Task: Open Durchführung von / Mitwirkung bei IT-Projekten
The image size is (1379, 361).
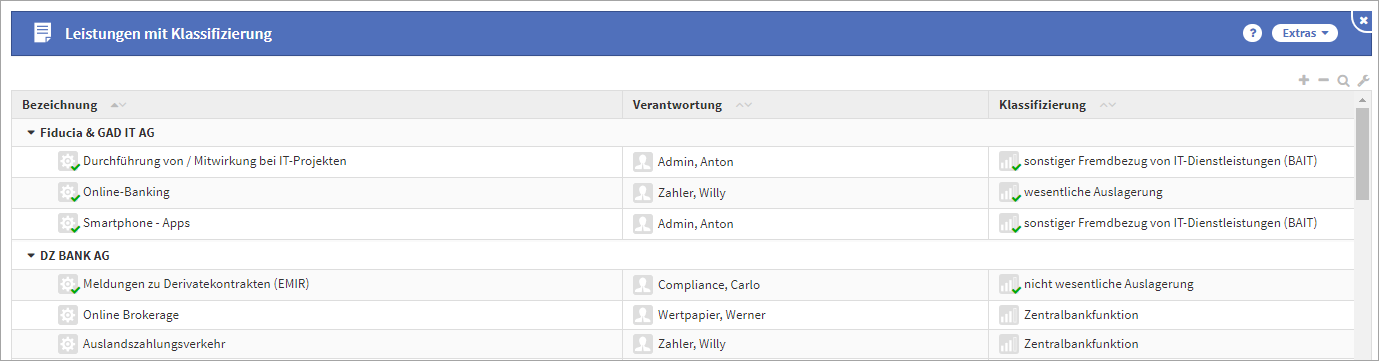Action: click(x=215, y=160)
